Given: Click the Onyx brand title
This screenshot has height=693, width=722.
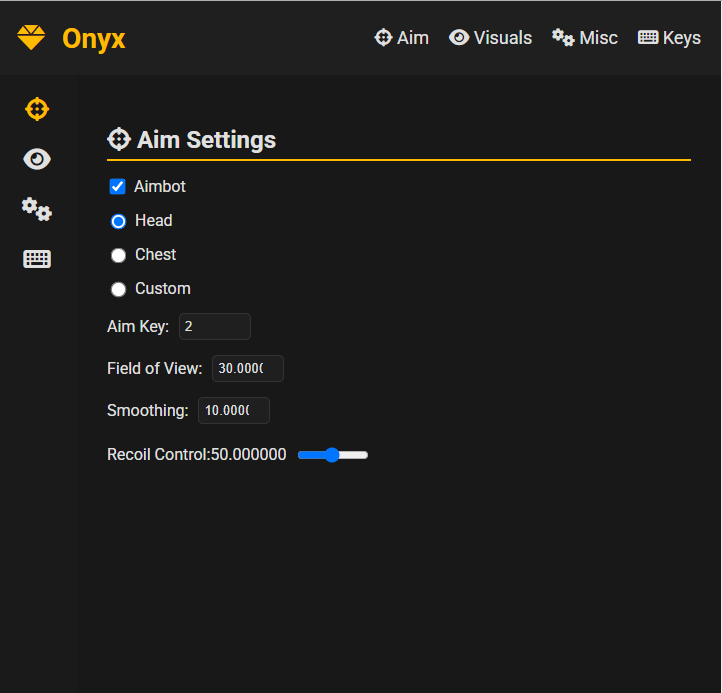Looking at the screenshot, I should 93,39.
